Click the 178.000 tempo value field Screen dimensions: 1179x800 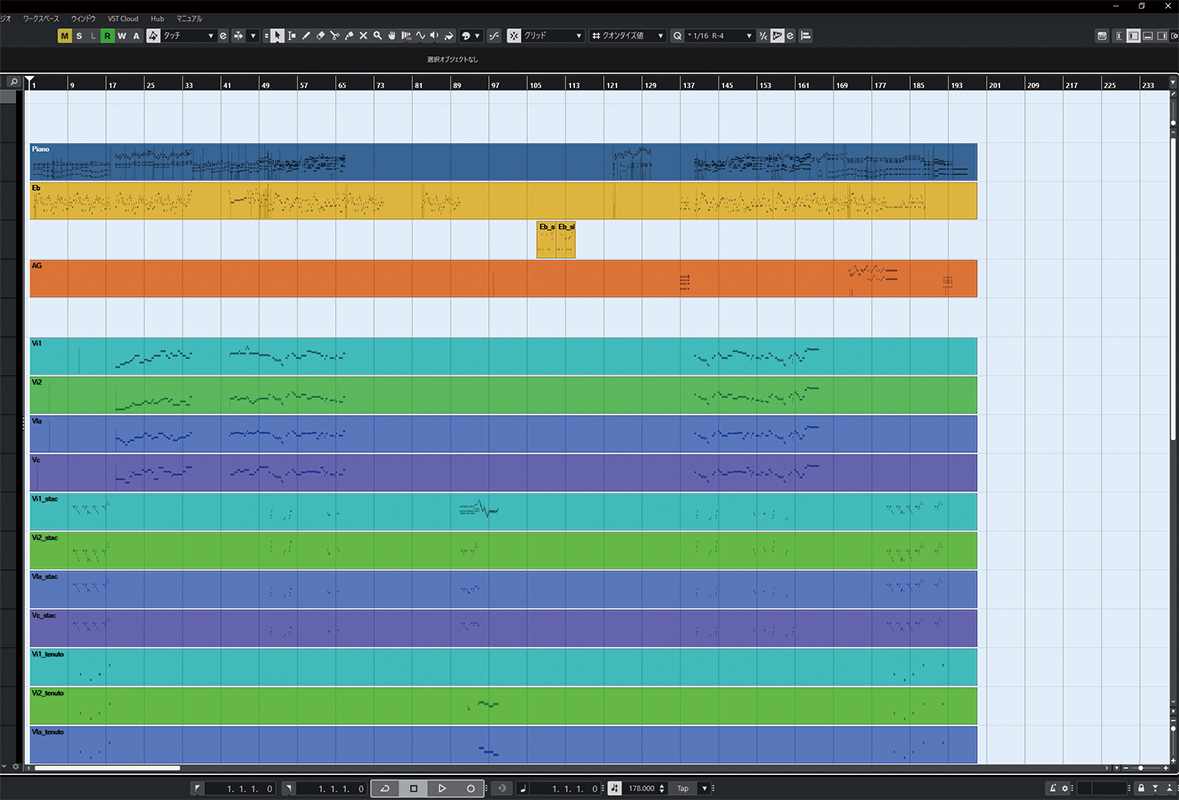pos(641,788)
